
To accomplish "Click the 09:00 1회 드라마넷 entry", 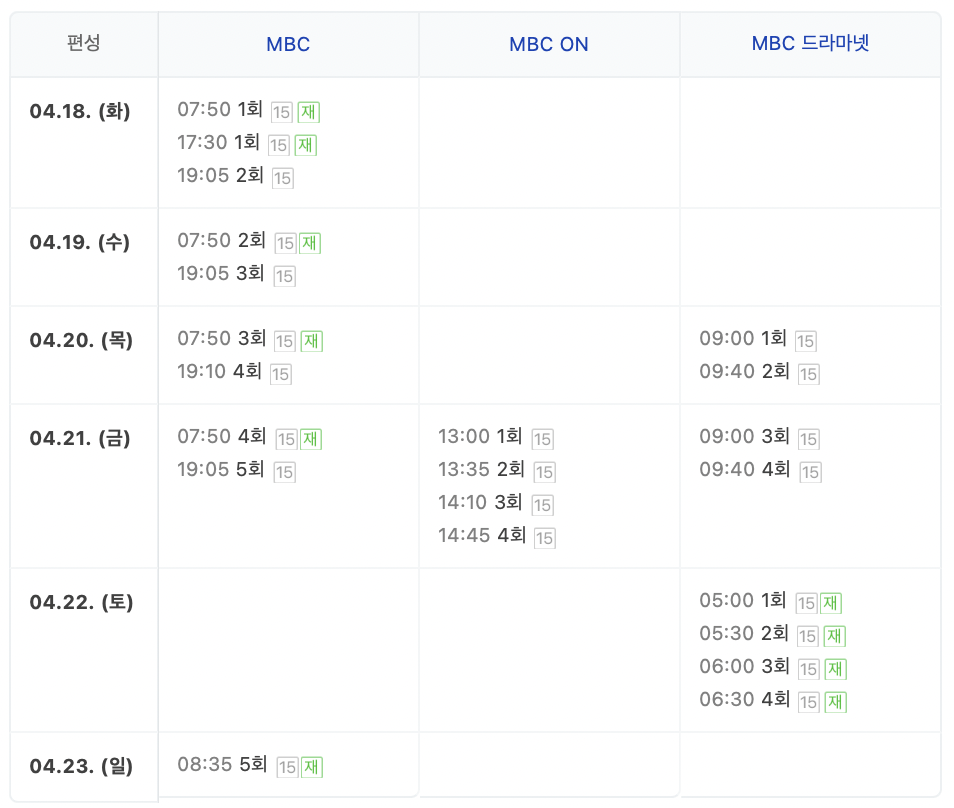I will [x=743, y=338].
